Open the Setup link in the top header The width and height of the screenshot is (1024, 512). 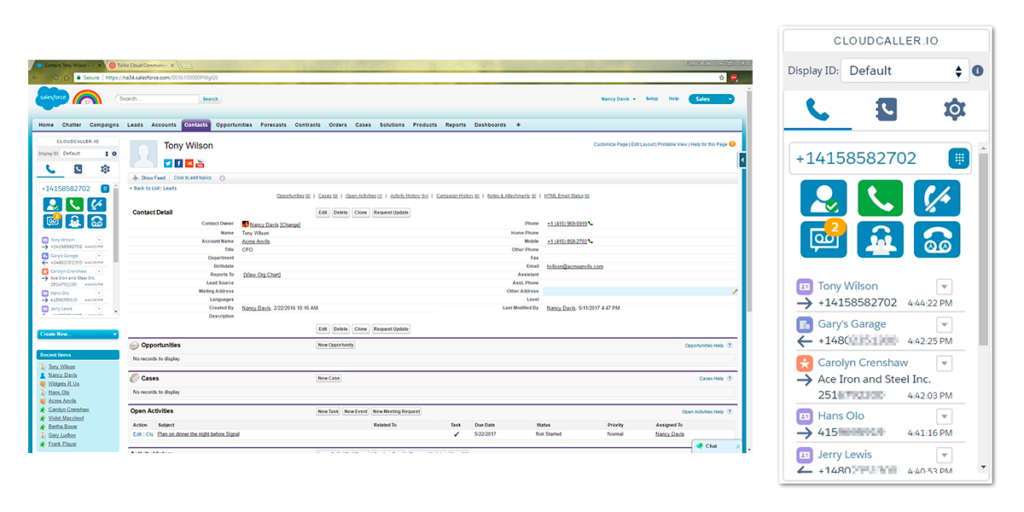[x=652, y=99]
